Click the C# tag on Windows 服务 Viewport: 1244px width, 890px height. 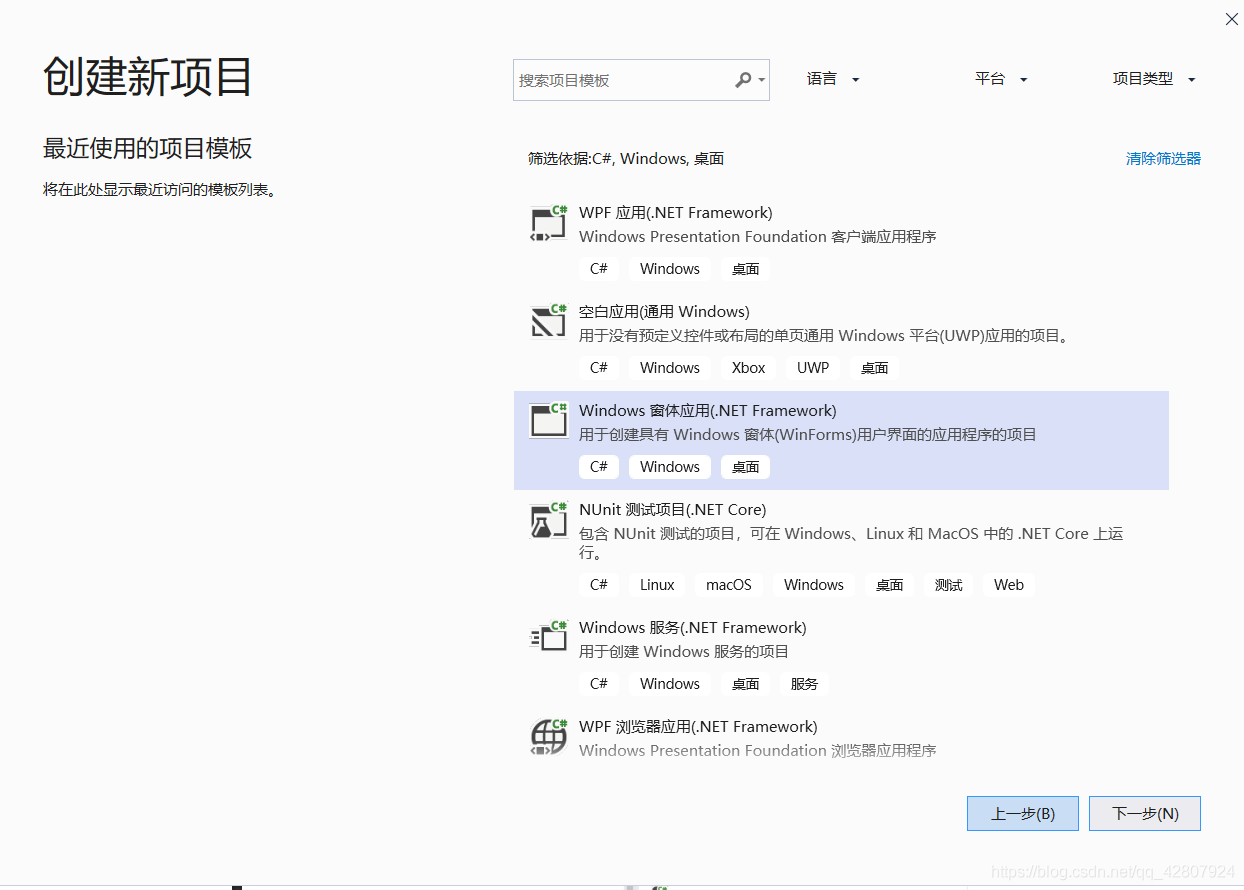pos(599,684)
